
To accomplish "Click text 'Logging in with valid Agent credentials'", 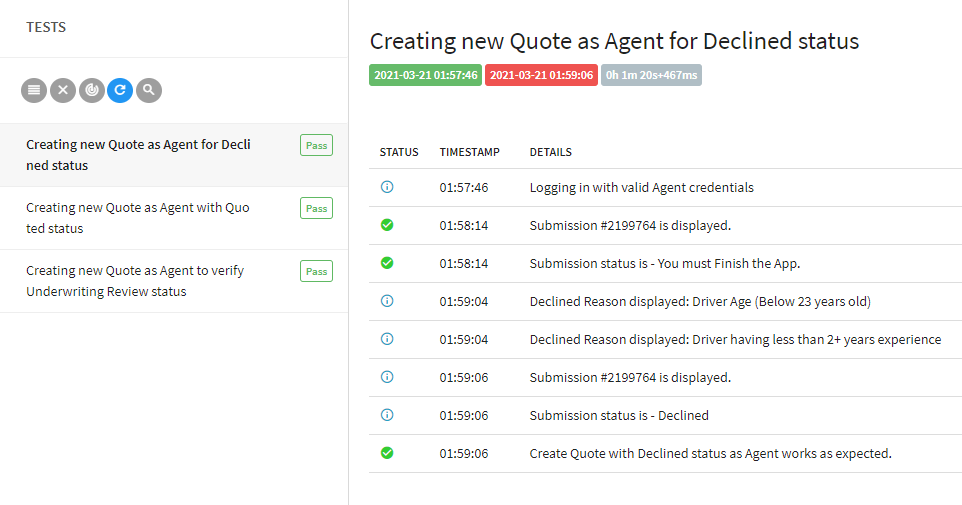I will pyautogui.click(x=642, y=188).
